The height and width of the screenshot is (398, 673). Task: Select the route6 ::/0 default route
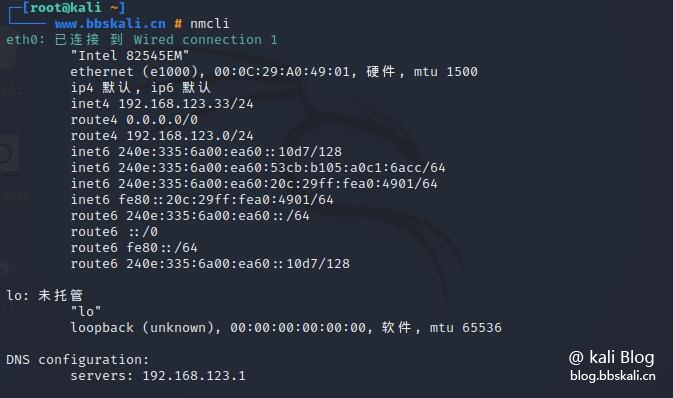tap(114, 232)
